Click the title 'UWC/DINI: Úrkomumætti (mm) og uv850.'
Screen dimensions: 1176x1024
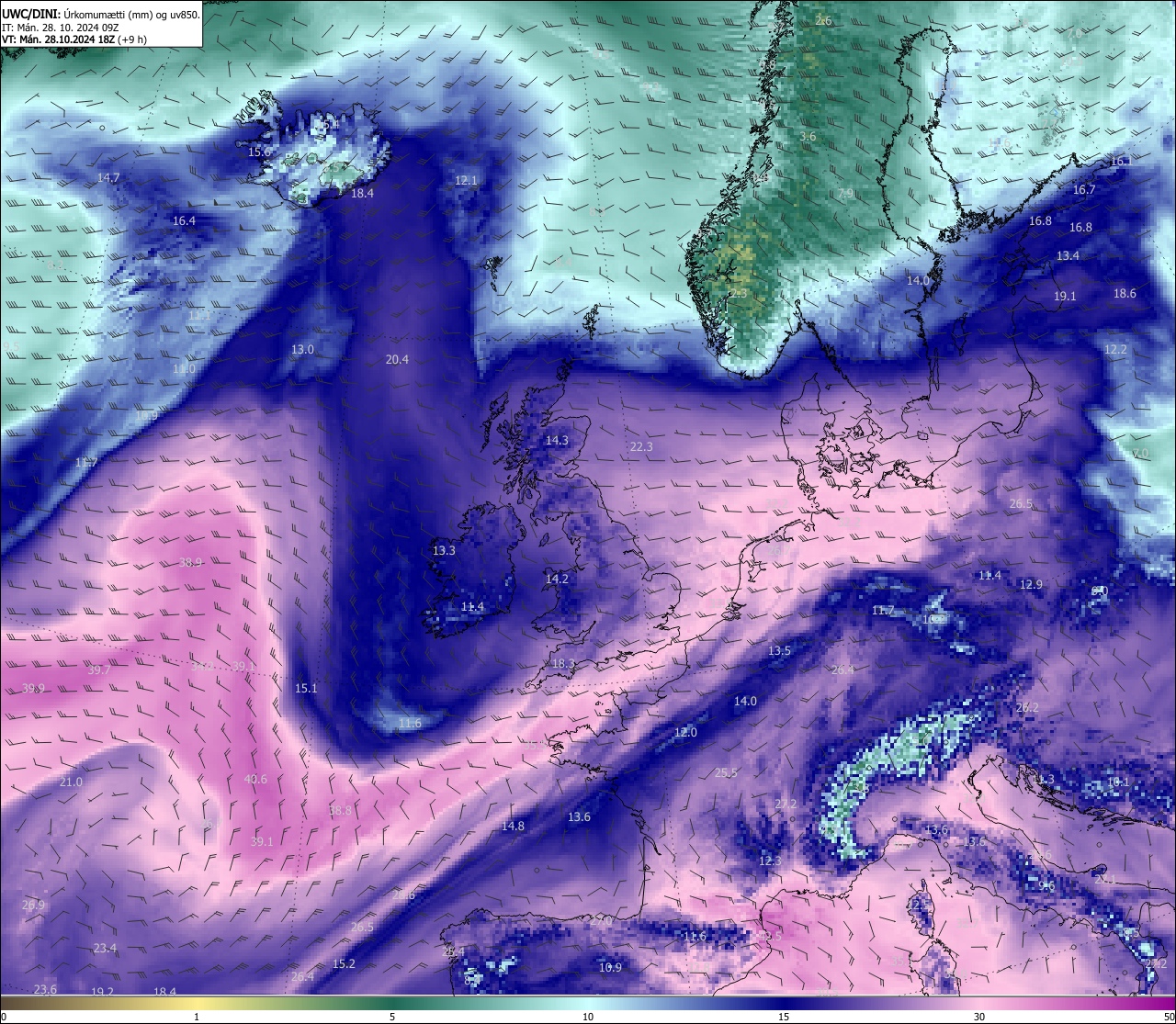click(100, 15)
